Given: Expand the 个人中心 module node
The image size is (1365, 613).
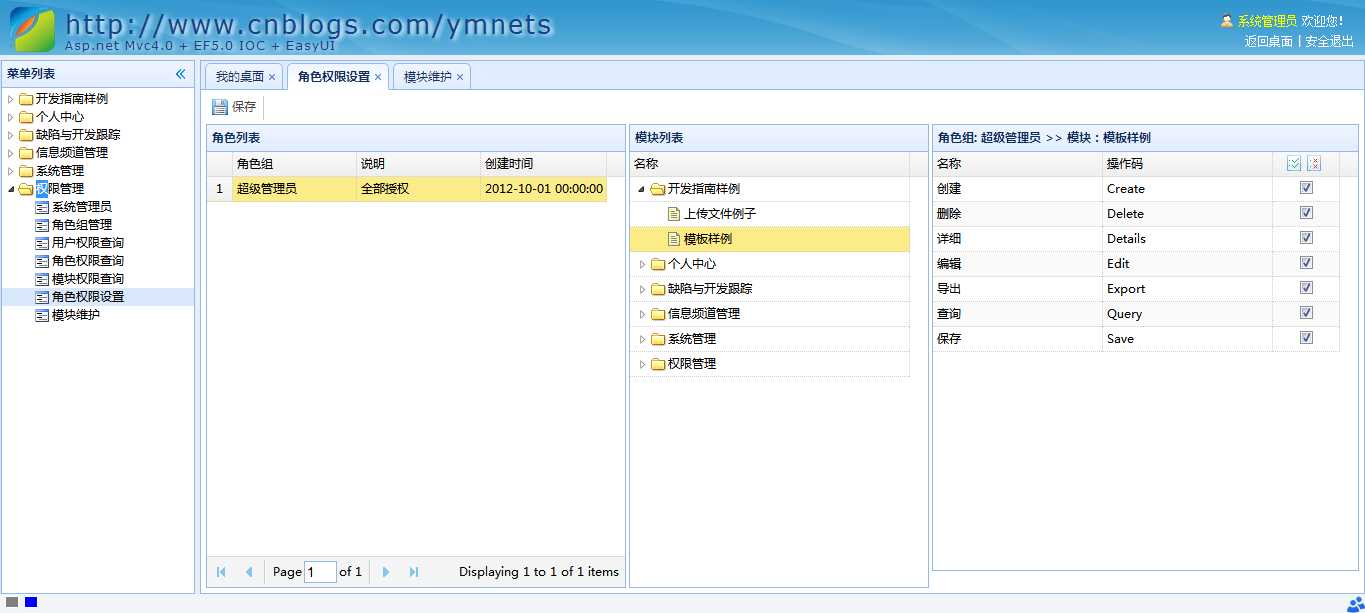Looking at the screenshot, I should coord(641,263).
